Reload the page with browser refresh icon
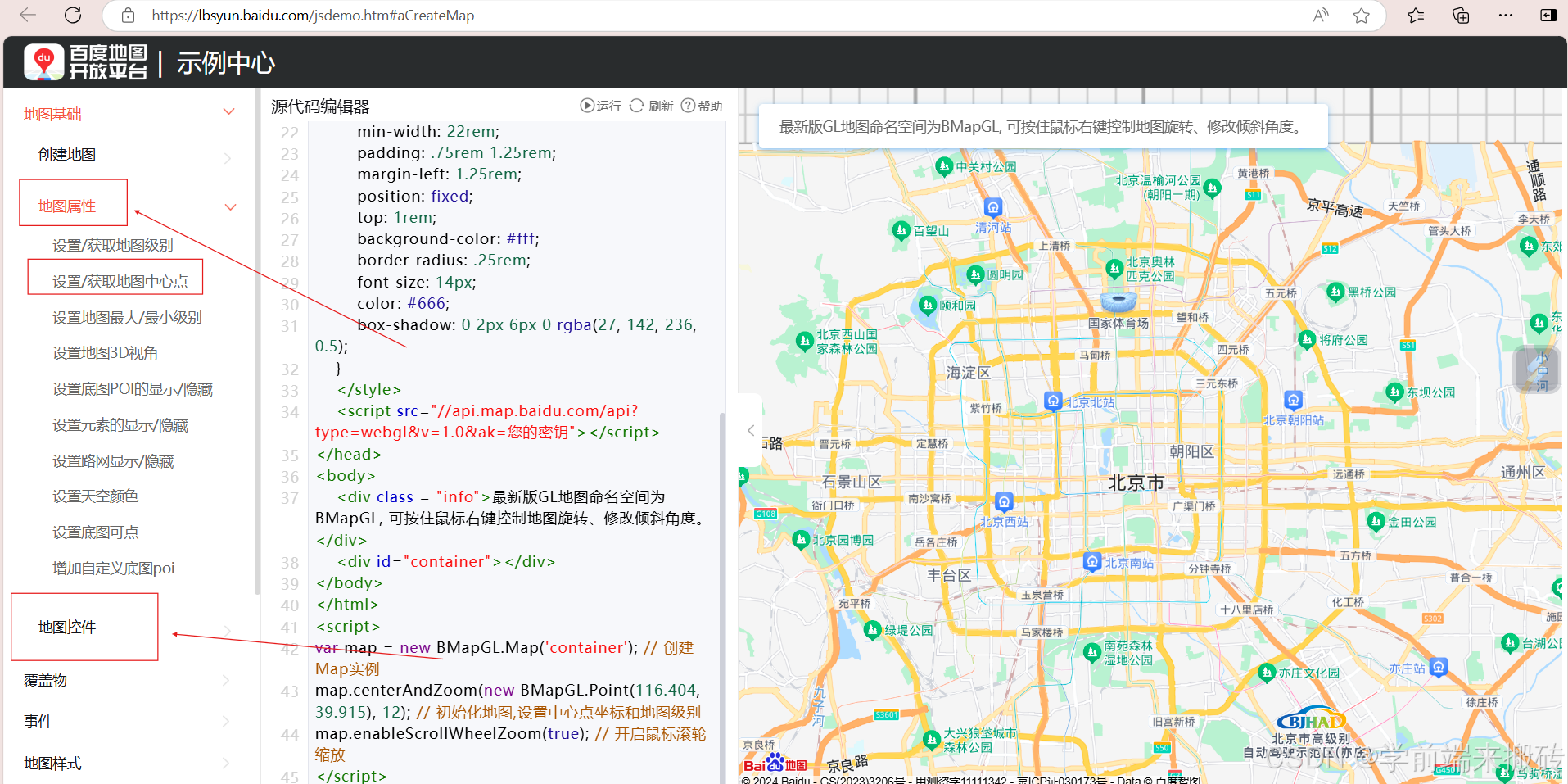 coord(73,15)
